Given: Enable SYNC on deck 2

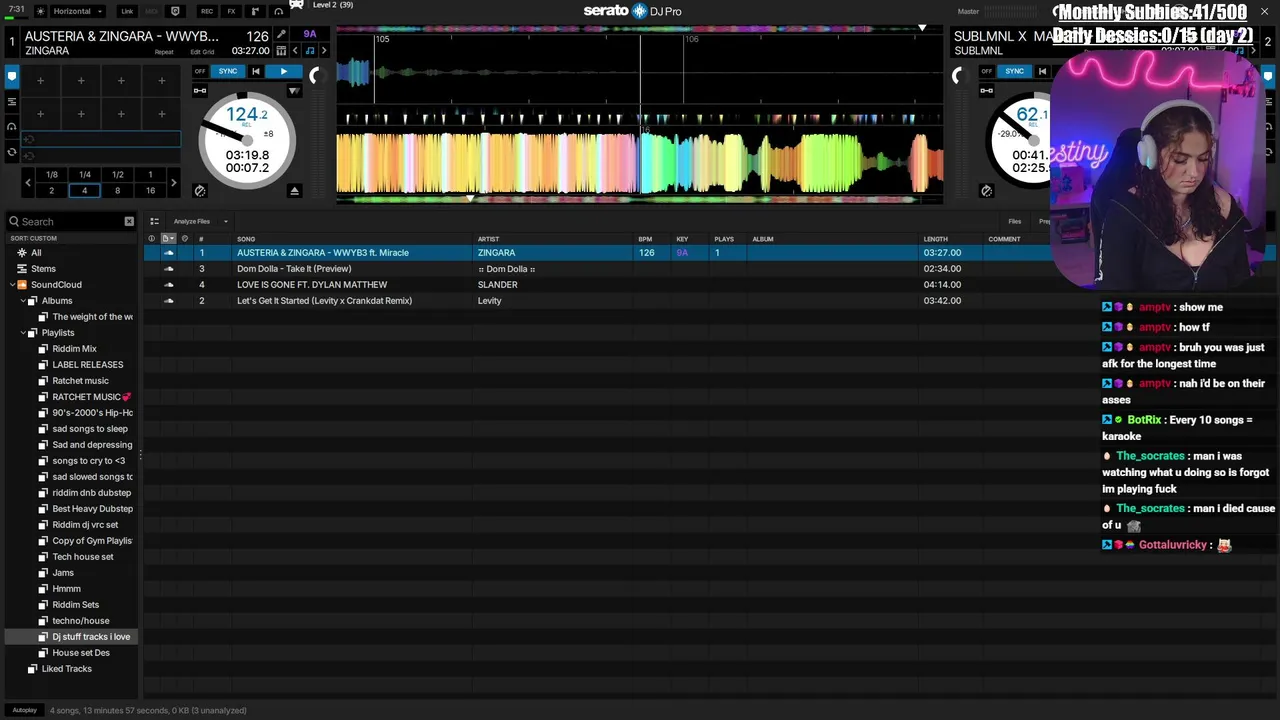Looking at the screenshot, I should (x=1015, y=71).
